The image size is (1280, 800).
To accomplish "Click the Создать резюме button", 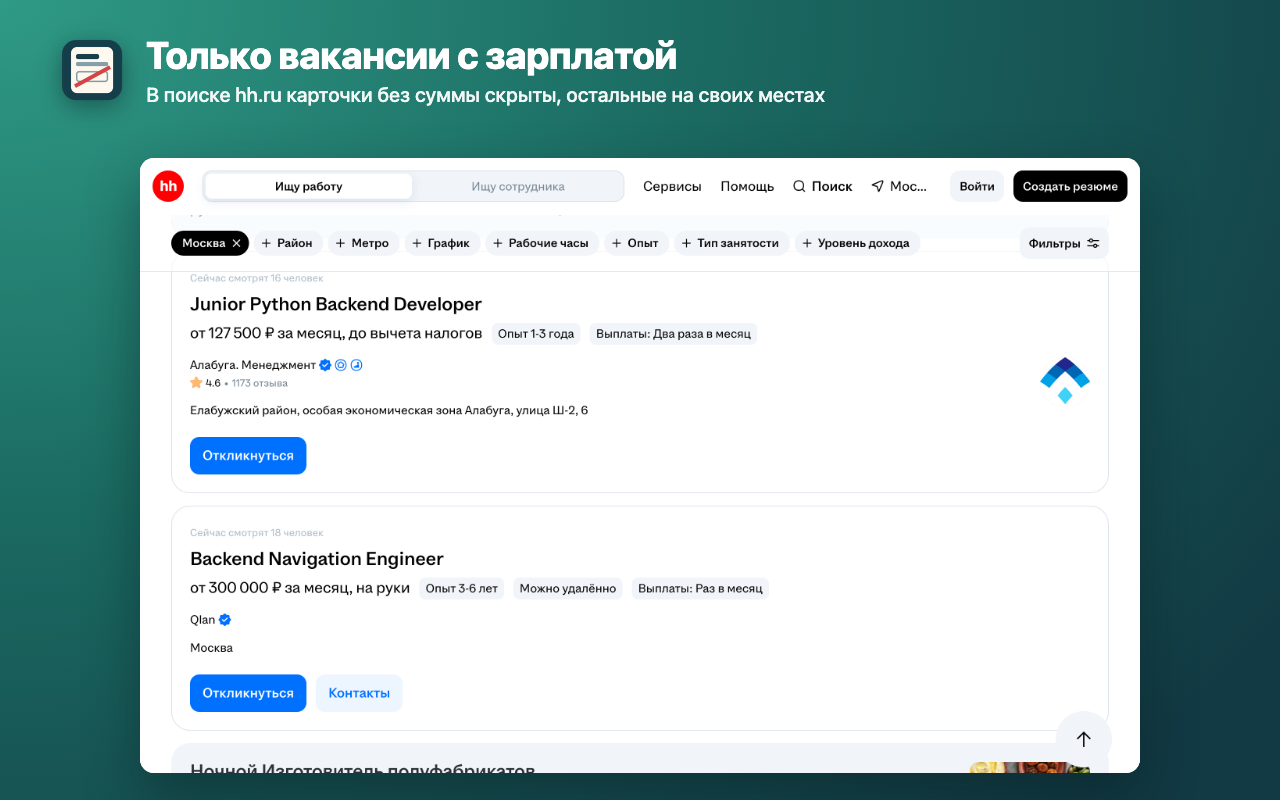I will click(1070, 186).
